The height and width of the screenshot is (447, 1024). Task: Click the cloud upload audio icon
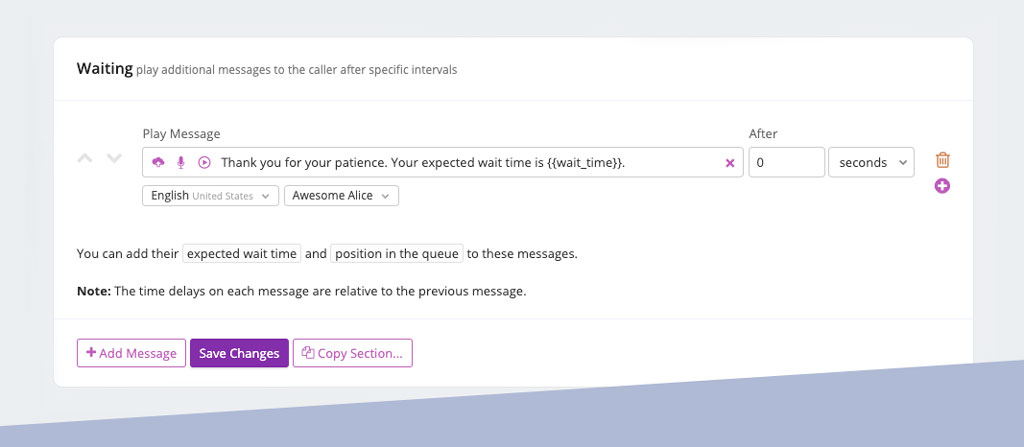(158, 162)
